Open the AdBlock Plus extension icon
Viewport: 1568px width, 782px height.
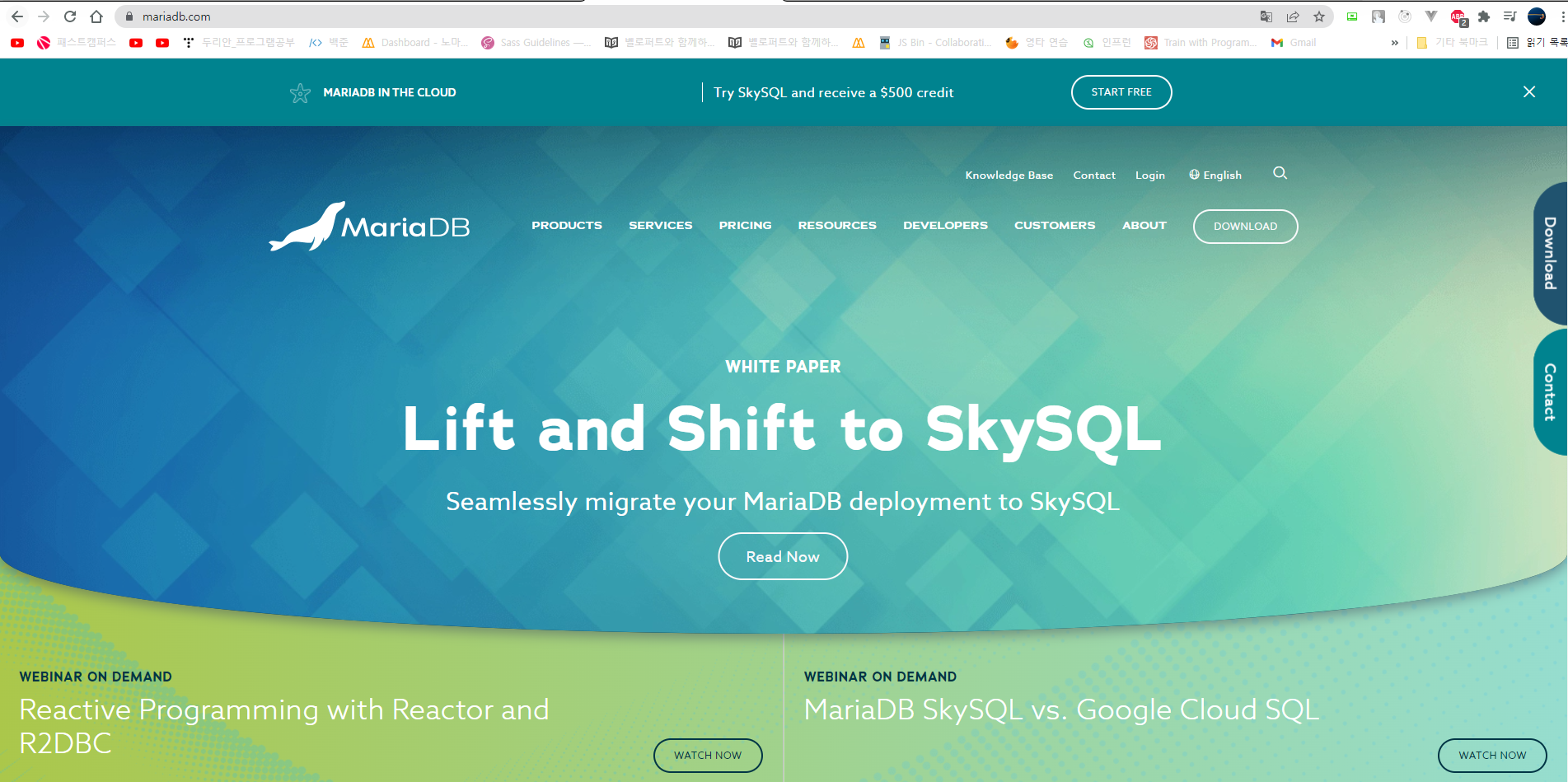coord(1458,17)
